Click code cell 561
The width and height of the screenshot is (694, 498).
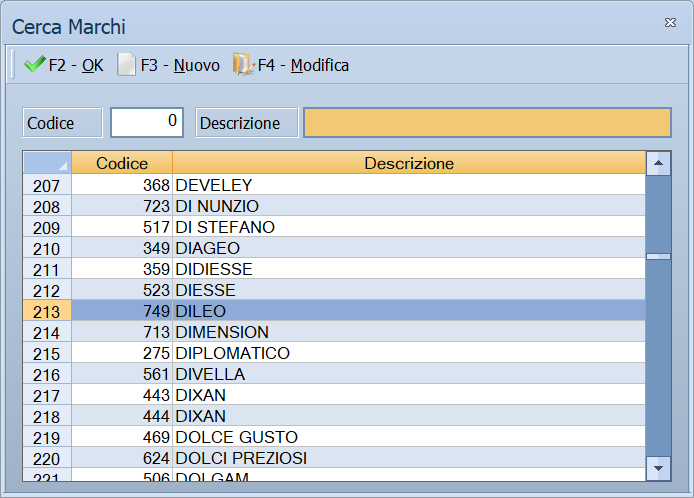[122, 374]
